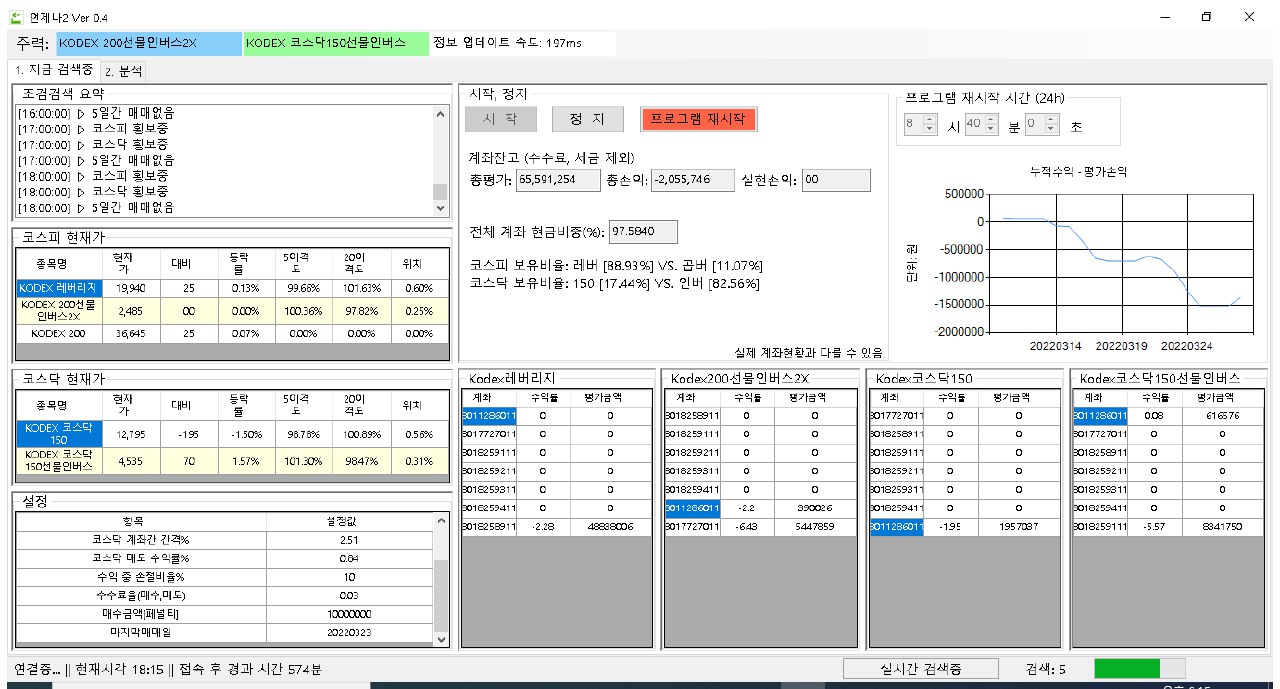Click the 36,645 price cell
The width and height of the screenshot is (1280, 689).
[129, 333]
